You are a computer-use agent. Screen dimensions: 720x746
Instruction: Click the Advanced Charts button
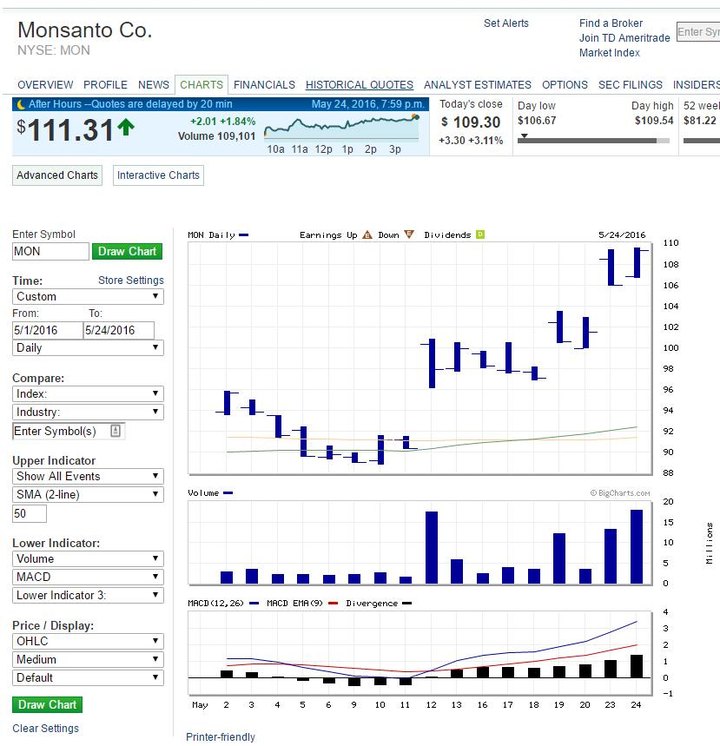click(x=57, y=175)
